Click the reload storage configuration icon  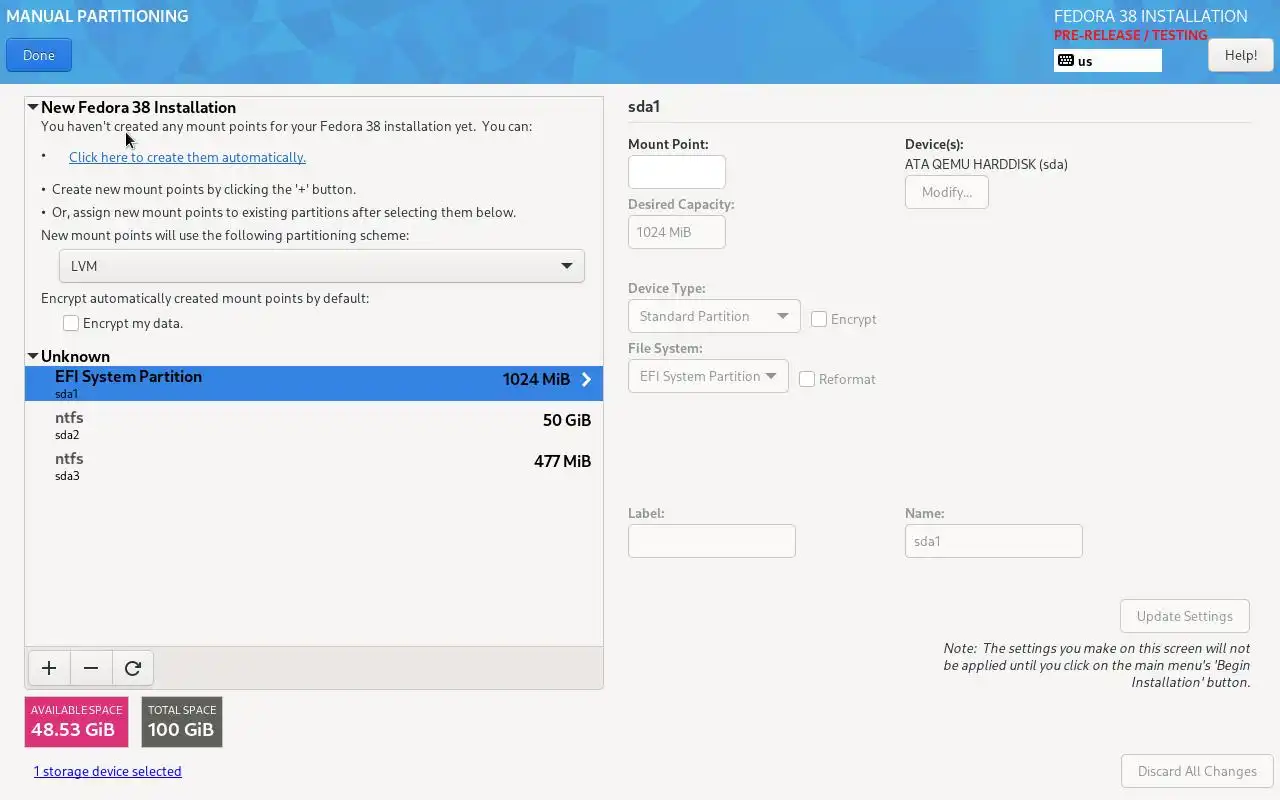tap(133, 668)
